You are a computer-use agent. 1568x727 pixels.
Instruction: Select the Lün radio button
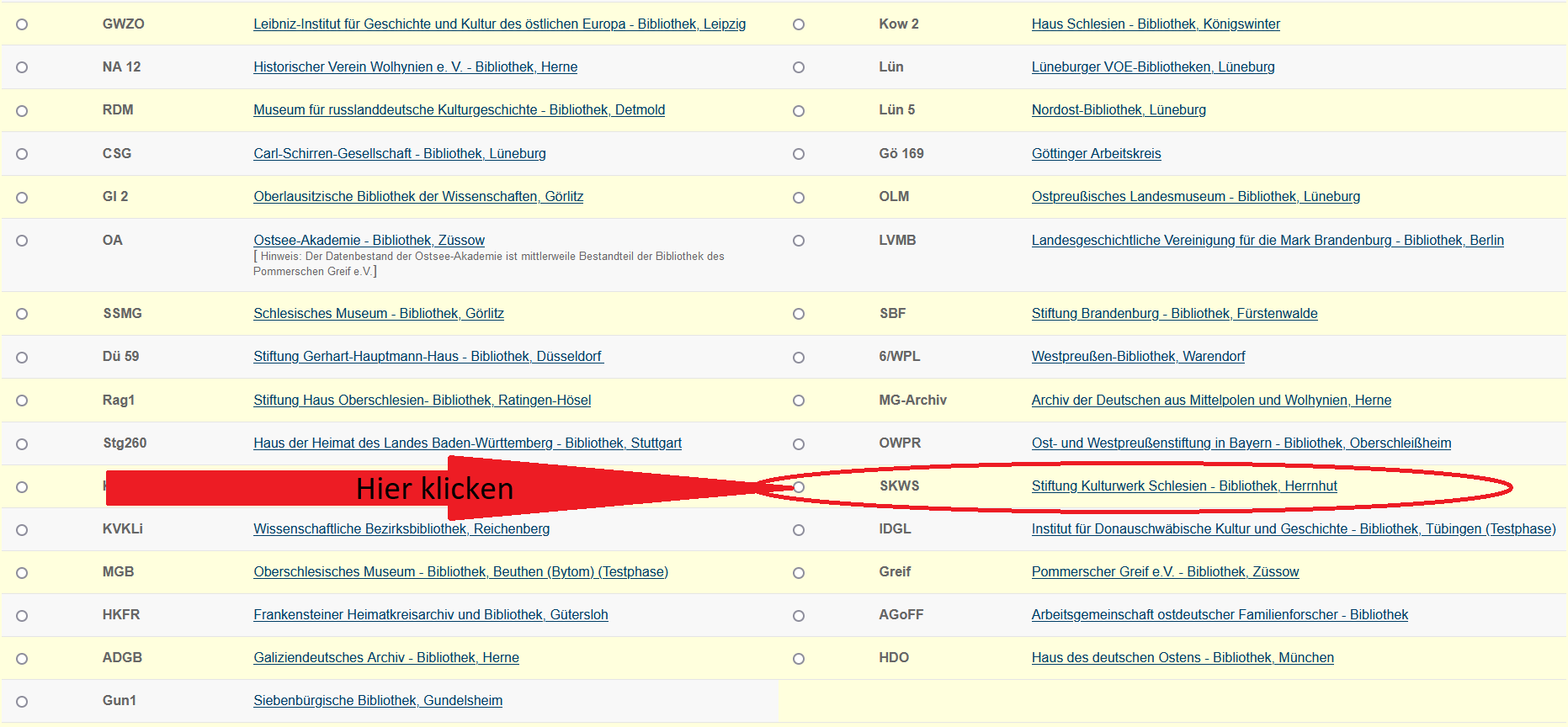click(x=799, y=67)
